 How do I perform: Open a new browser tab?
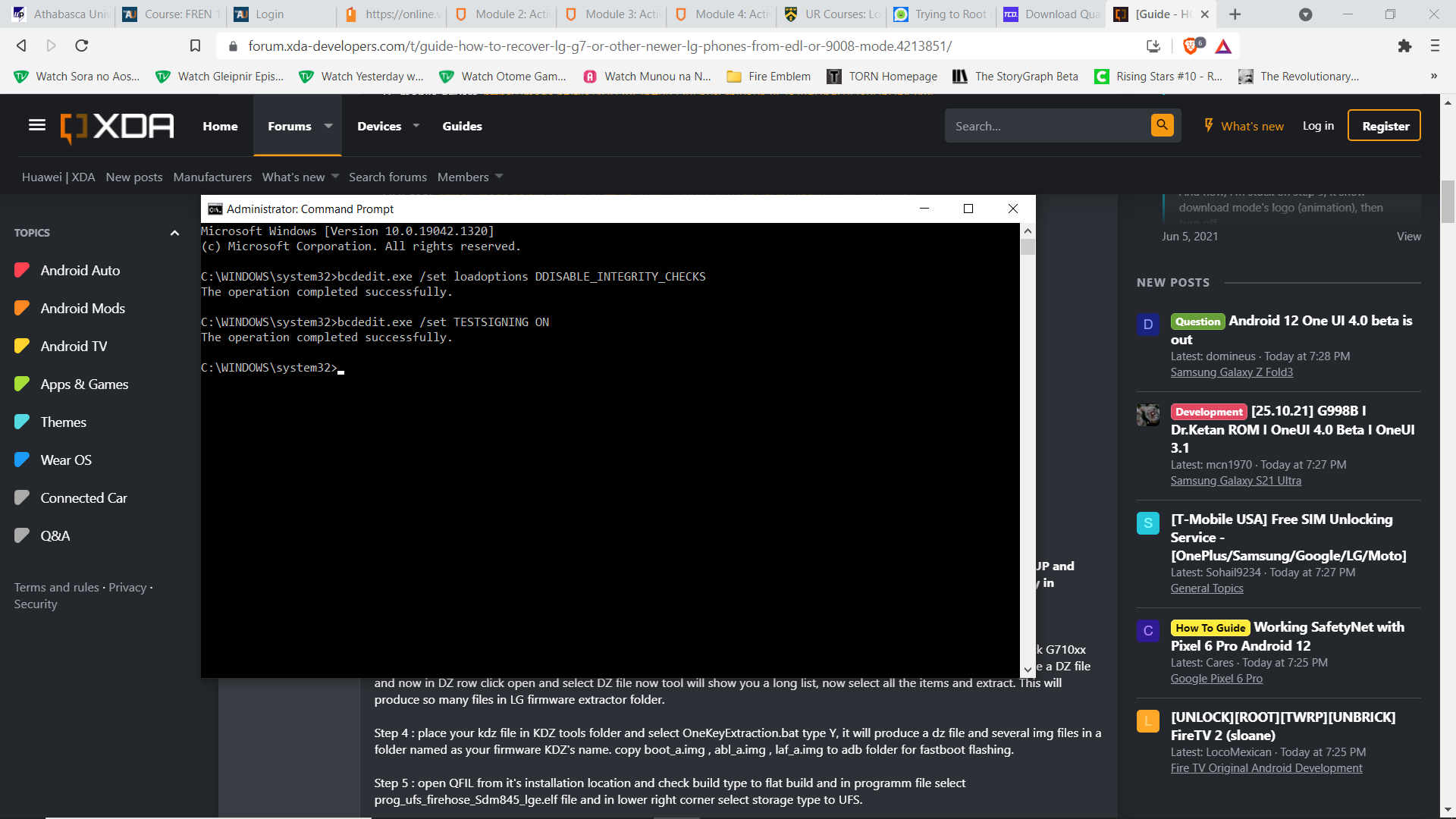click(1235, 14)
